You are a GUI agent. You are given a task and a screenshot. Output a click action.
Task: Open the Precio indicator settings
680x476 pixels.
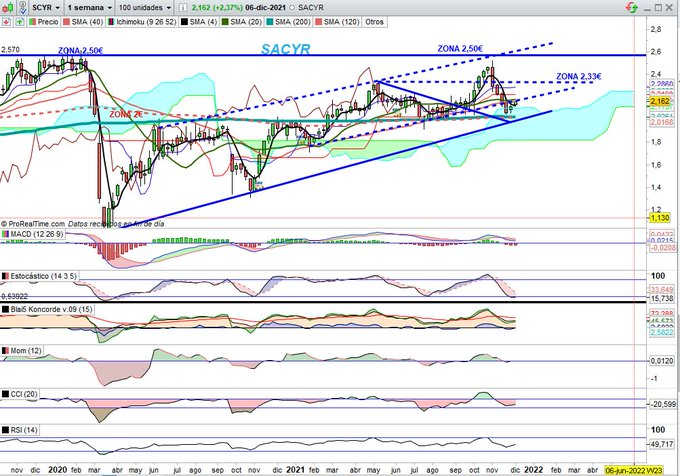coord(43,22)
